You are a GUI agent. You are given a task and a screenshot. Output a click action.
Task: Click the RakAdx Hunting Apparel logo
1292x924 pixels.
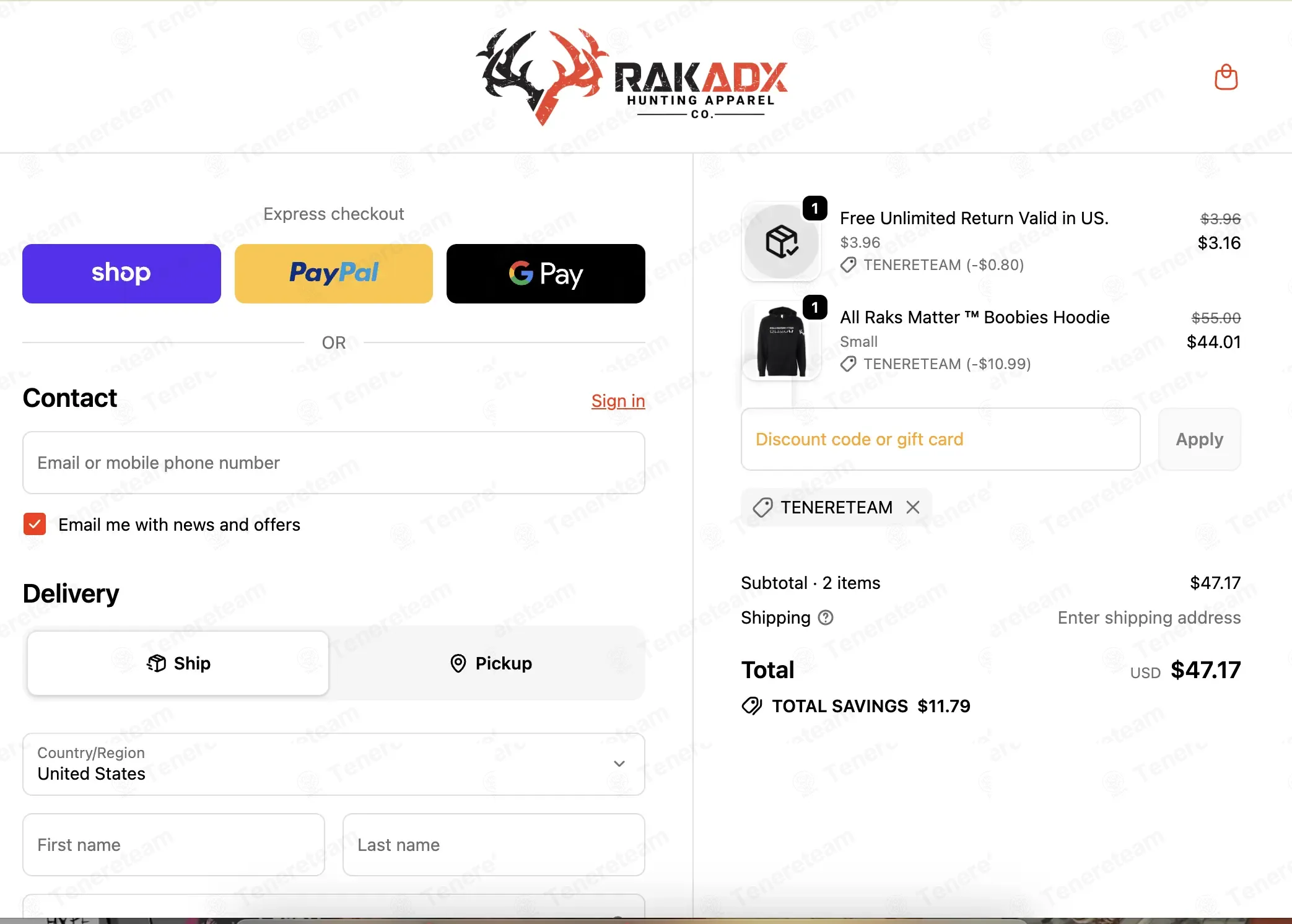632,76
